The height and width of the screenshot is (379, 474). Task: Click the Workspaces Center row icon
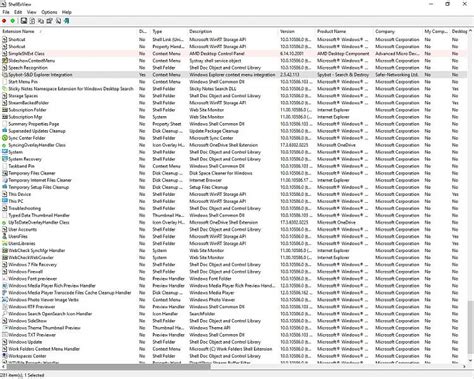[x=5, y=356]
